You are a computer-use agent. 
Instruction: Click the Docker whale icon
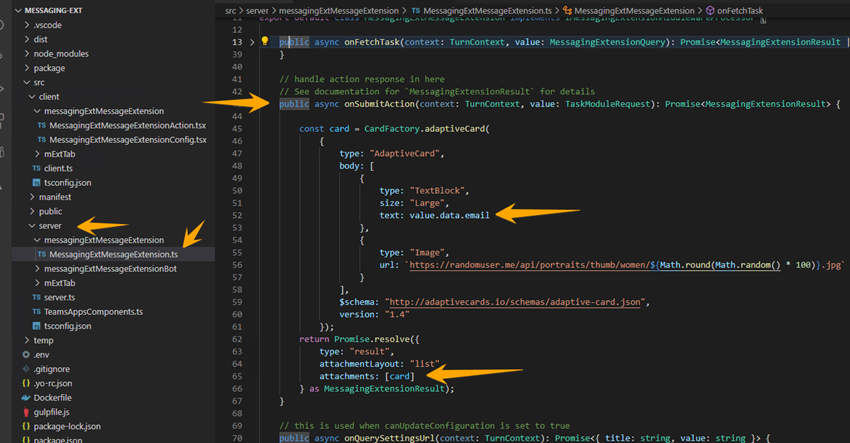coord(26,397)
